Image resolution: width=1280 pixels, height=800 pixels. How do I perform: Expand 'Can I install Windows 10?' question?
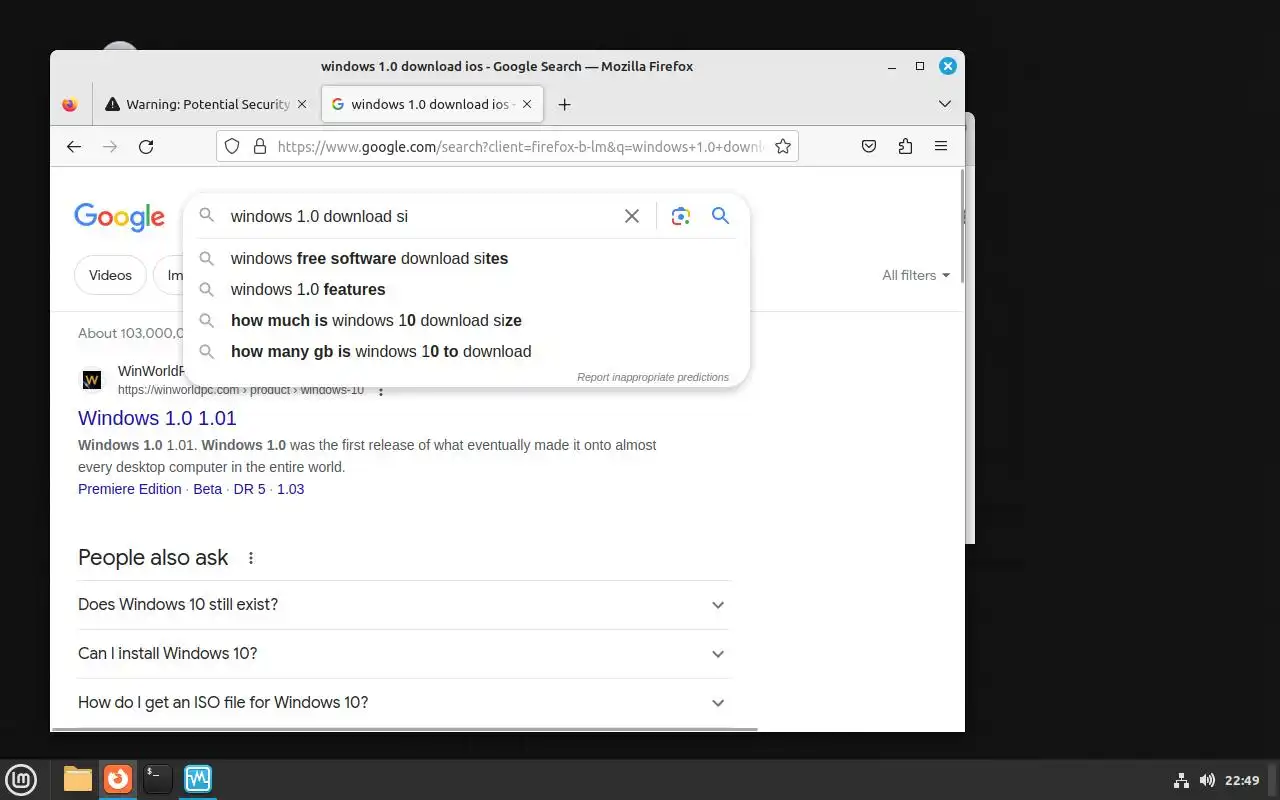(x=403, y=654)
